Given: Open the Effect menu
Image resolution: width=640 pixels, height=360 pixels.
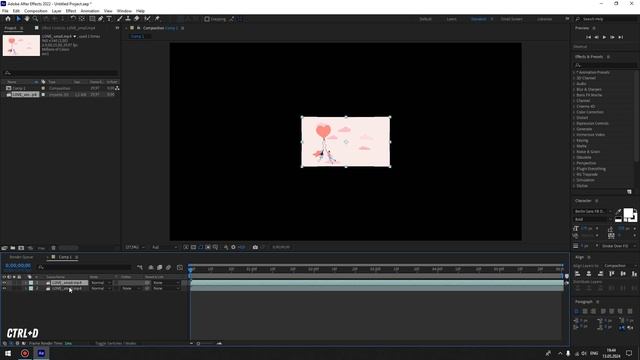Looking at the screenshot, I should click(x=71, y=11).
